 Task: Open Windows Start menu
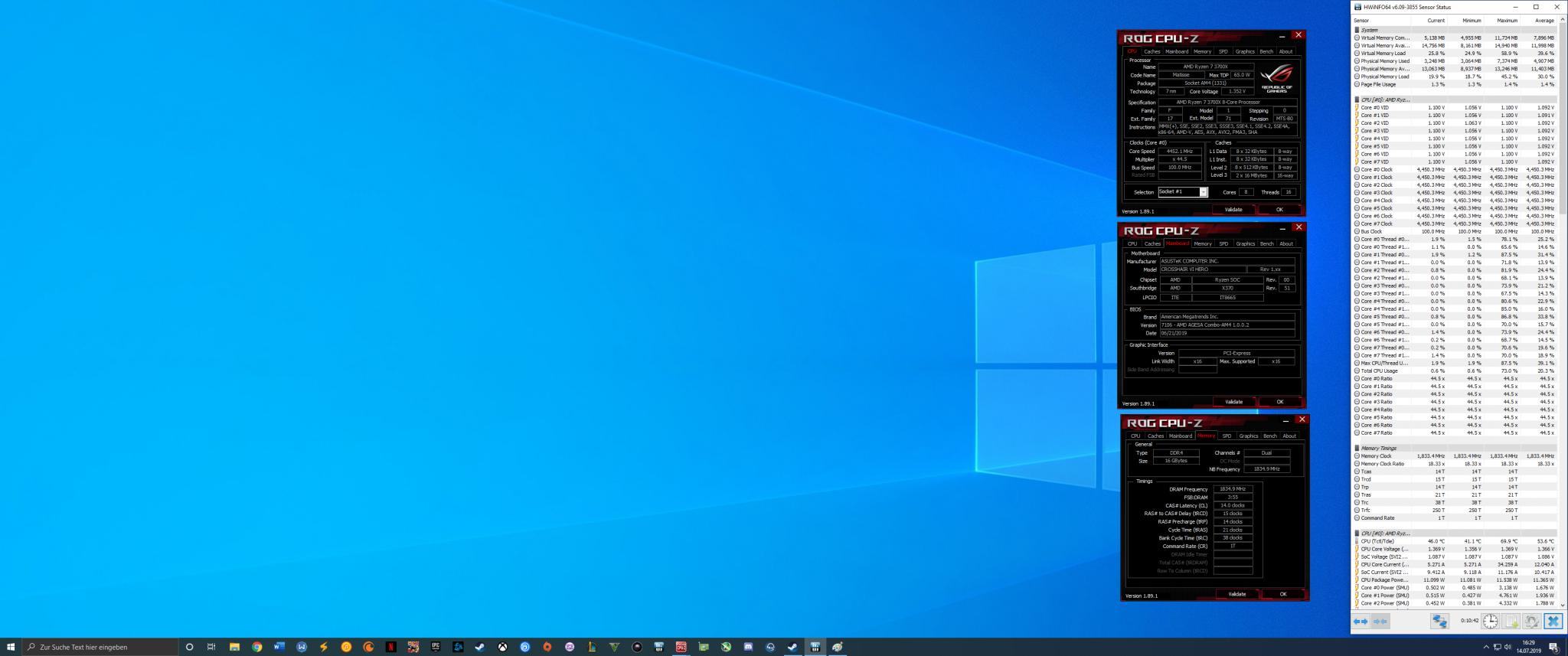pyautogui.click(x=11, y=647)
